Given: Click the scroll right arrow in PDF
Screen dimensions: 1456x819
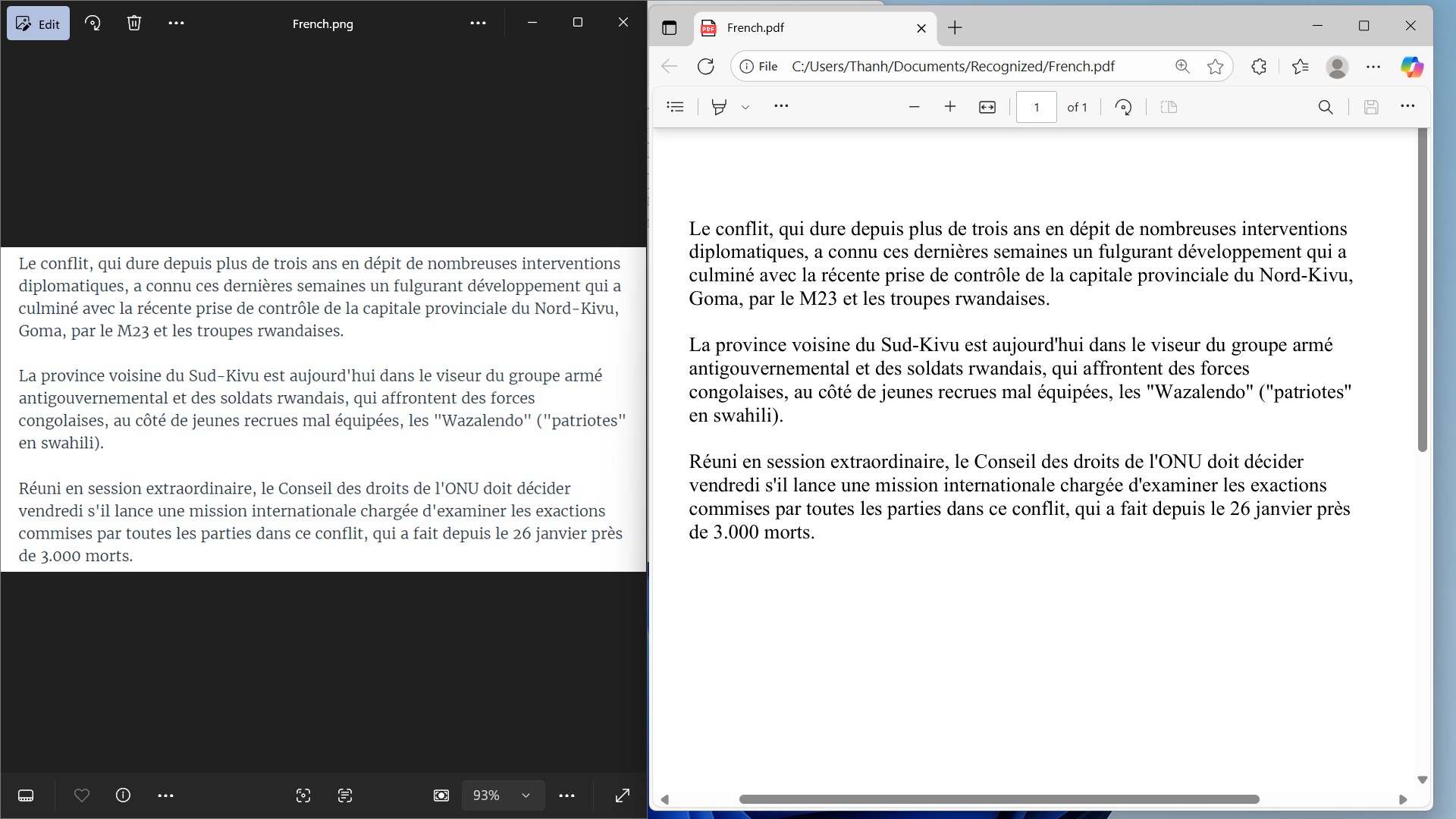Looking at the screenshot, I should (x=1403, y=799).
